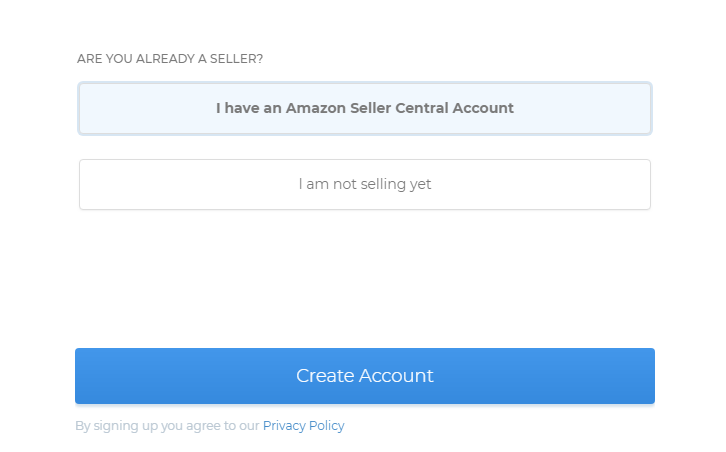Screen dimensions: 726x452
Task: Read the Privacy Policy via its hyperlink
Action: (x=303, y=426)
